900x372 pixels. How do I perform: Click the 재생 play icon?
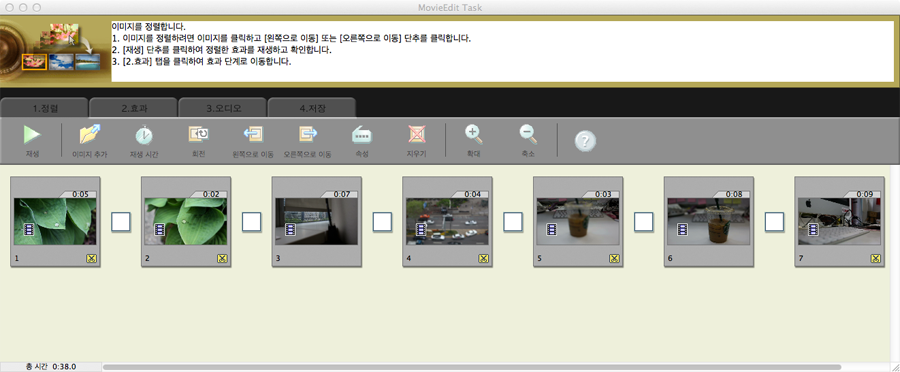[32, 135]
